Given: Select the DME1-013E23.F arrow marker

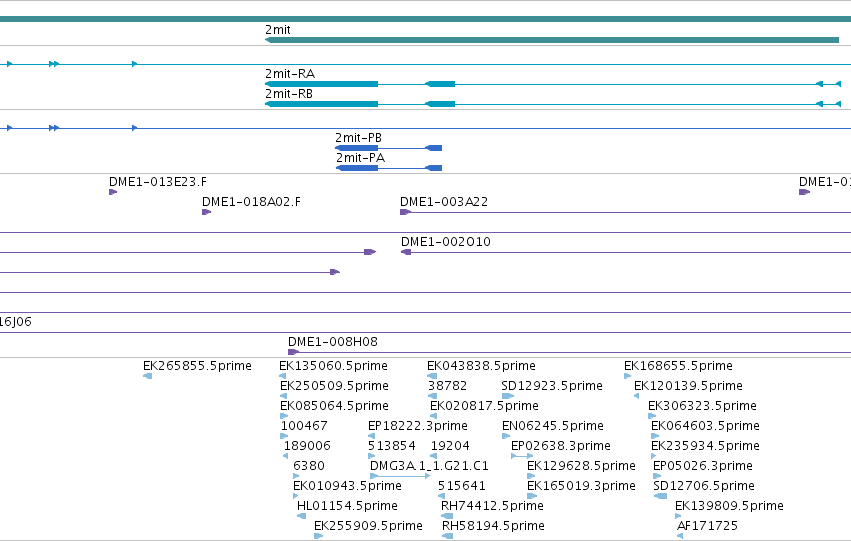Looking at the screenshot, I should pyautogui.click(x=113, y=192).
